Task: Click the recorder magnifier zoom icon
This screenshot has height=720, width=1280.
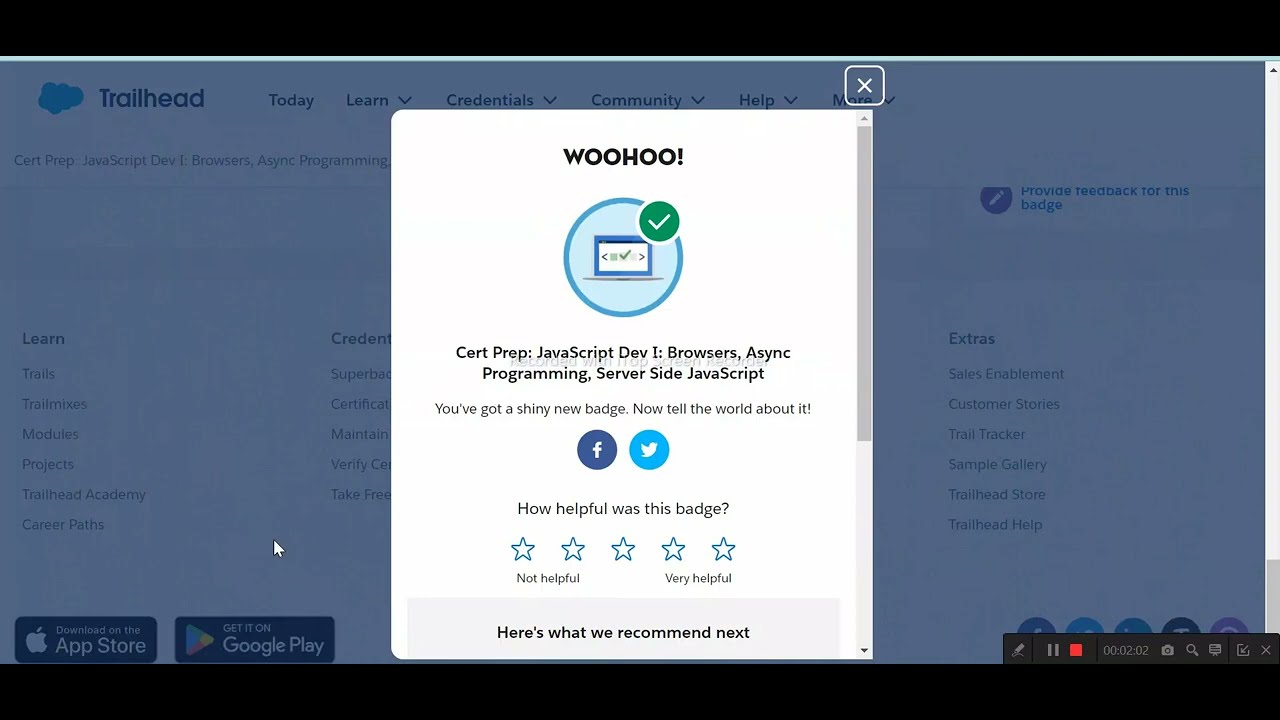Action: coord(1192,650)
